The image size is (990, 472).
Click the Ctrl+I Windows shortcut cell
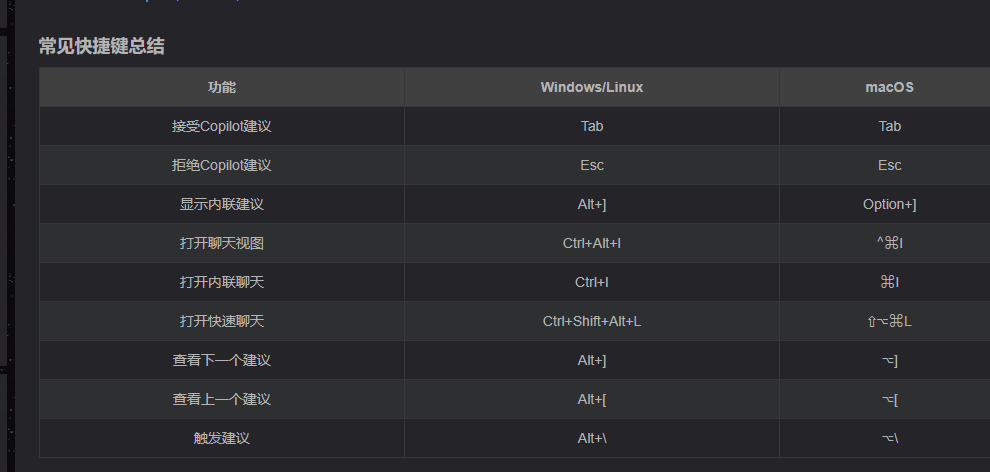tap(592, 282)
